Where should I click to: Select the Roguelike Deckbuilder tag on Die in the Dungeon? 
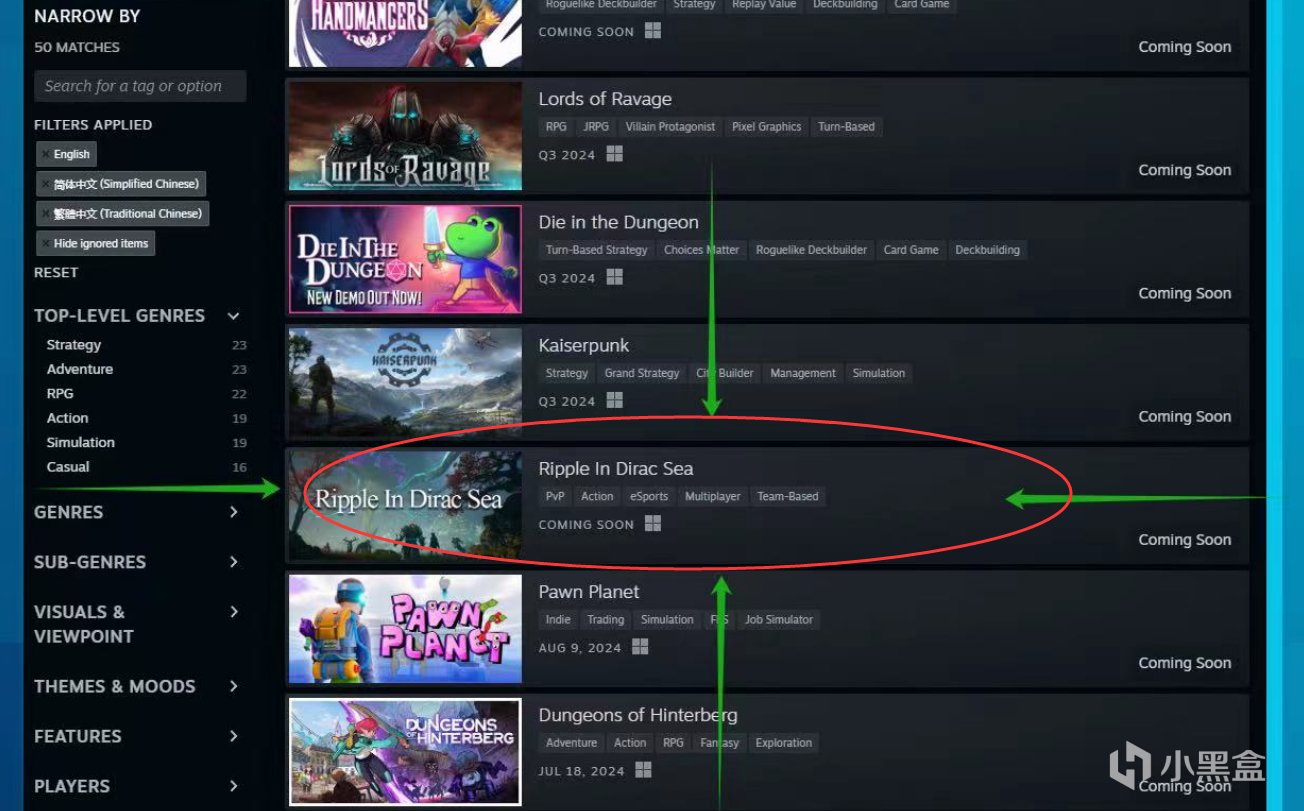pyautogui.click(x=811, y=250)
